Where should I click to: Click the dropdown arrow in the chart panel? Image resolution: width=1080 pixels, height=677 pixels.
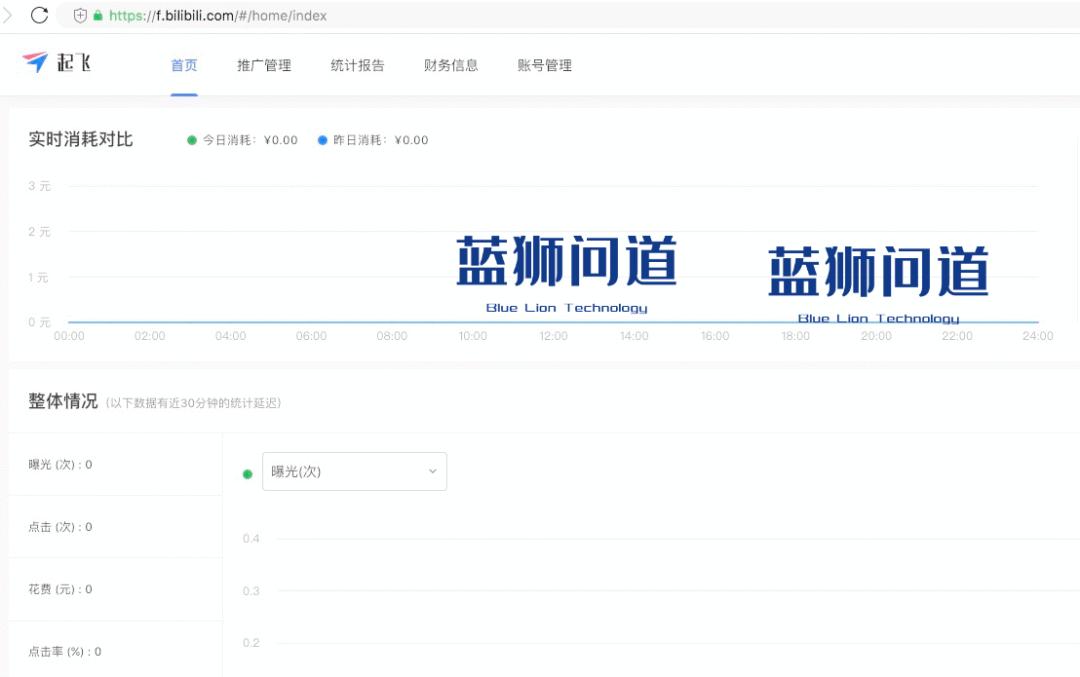click(x=431, y=471)
